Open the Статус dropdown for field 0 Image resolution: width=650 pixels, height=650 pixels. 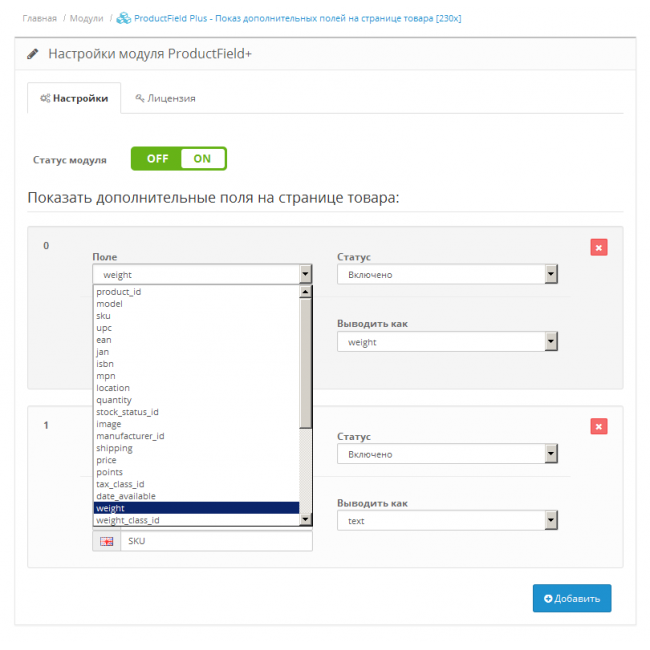tap(446, 274)
